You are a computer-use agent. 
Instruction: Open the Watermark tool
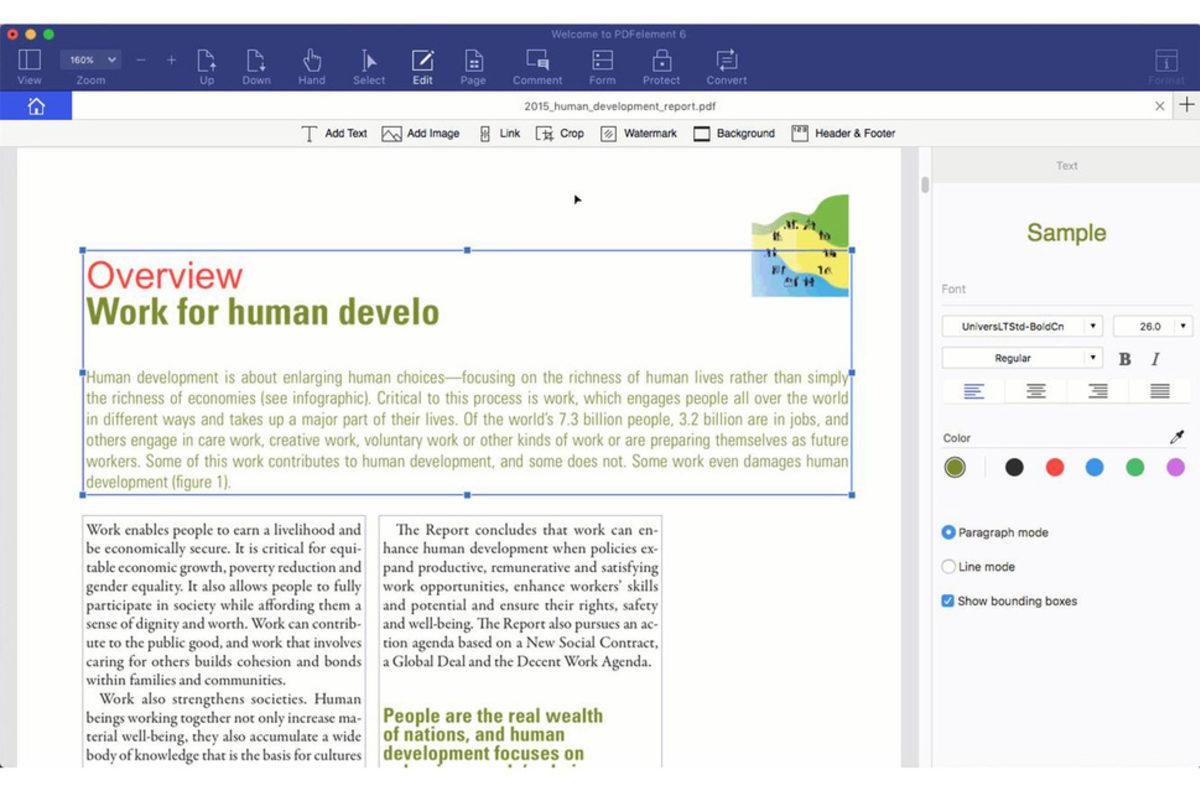[638, 133]
